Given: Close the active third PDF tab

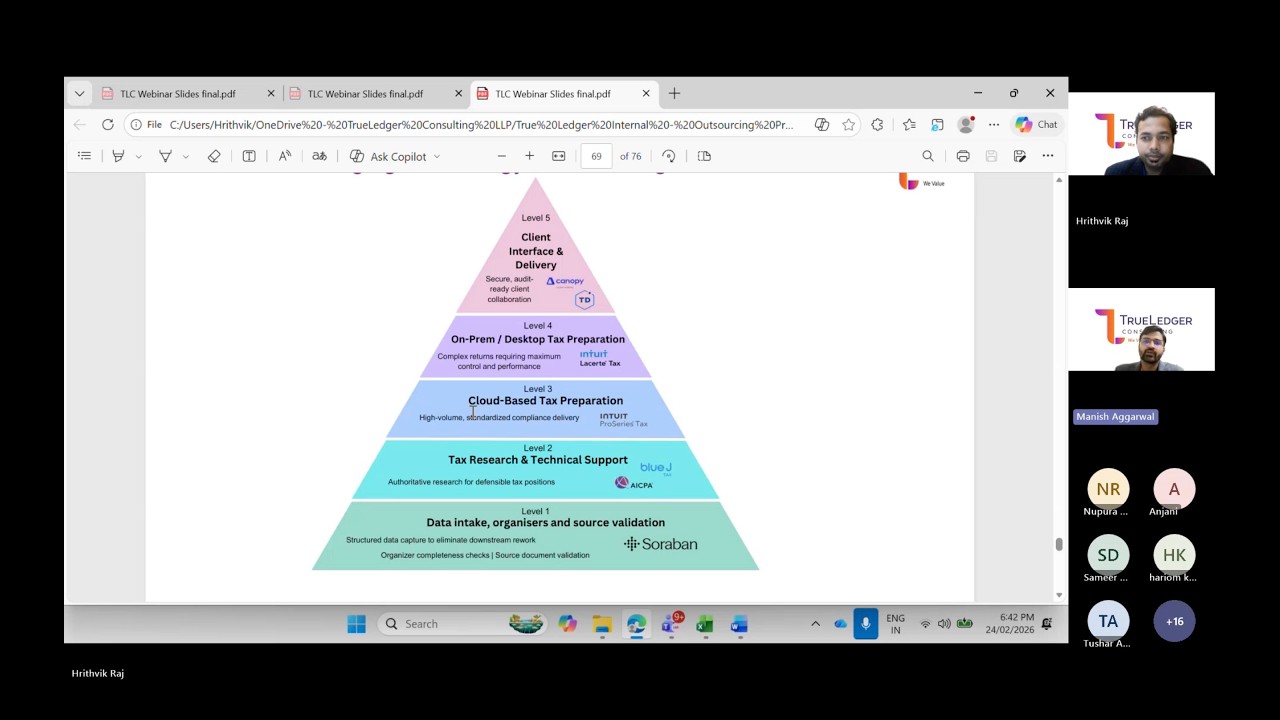Looking at the screenshot, I should pos(646,94).
